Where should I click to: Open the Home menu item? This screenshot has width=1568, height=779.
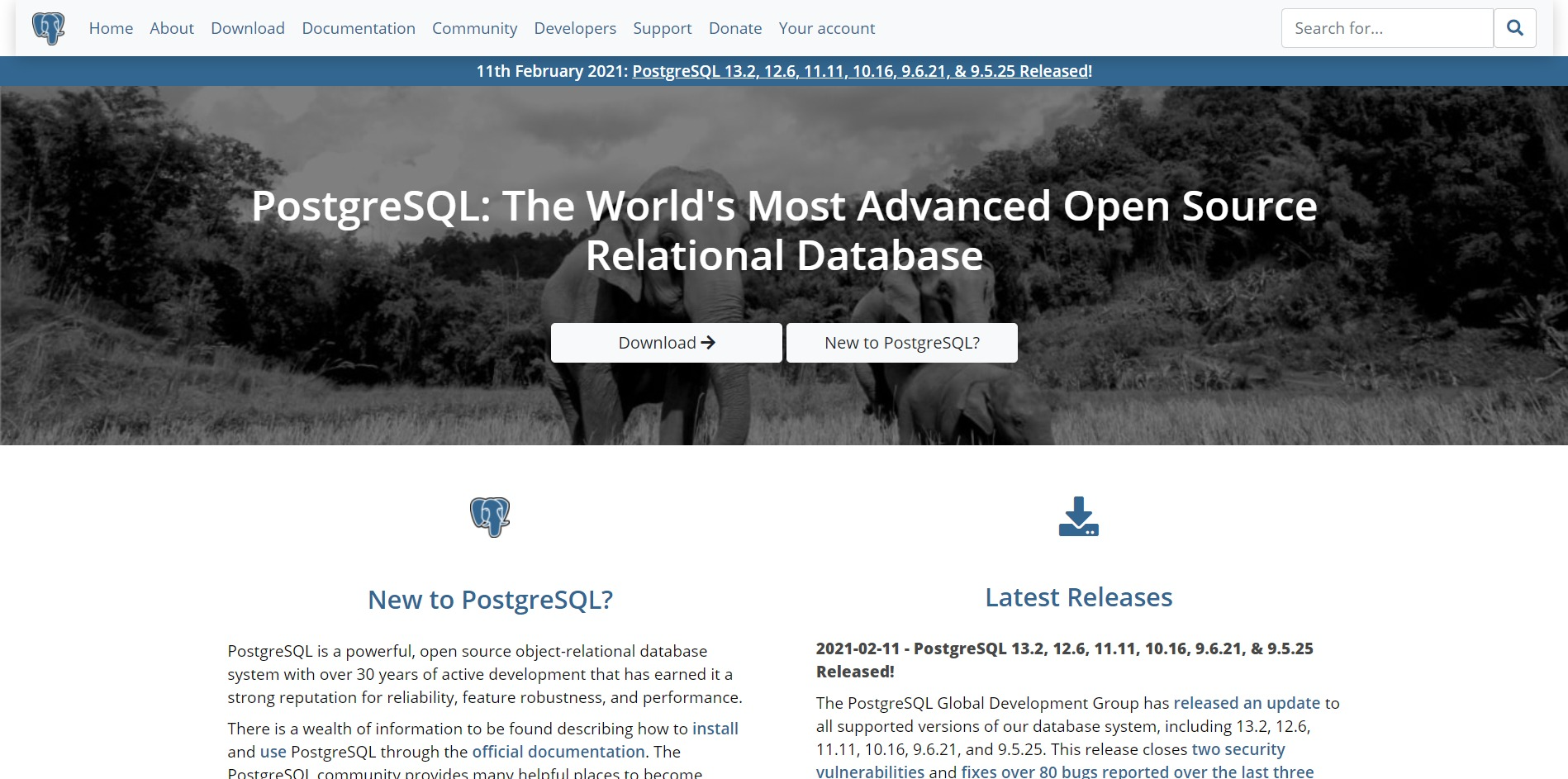(111, 28)
